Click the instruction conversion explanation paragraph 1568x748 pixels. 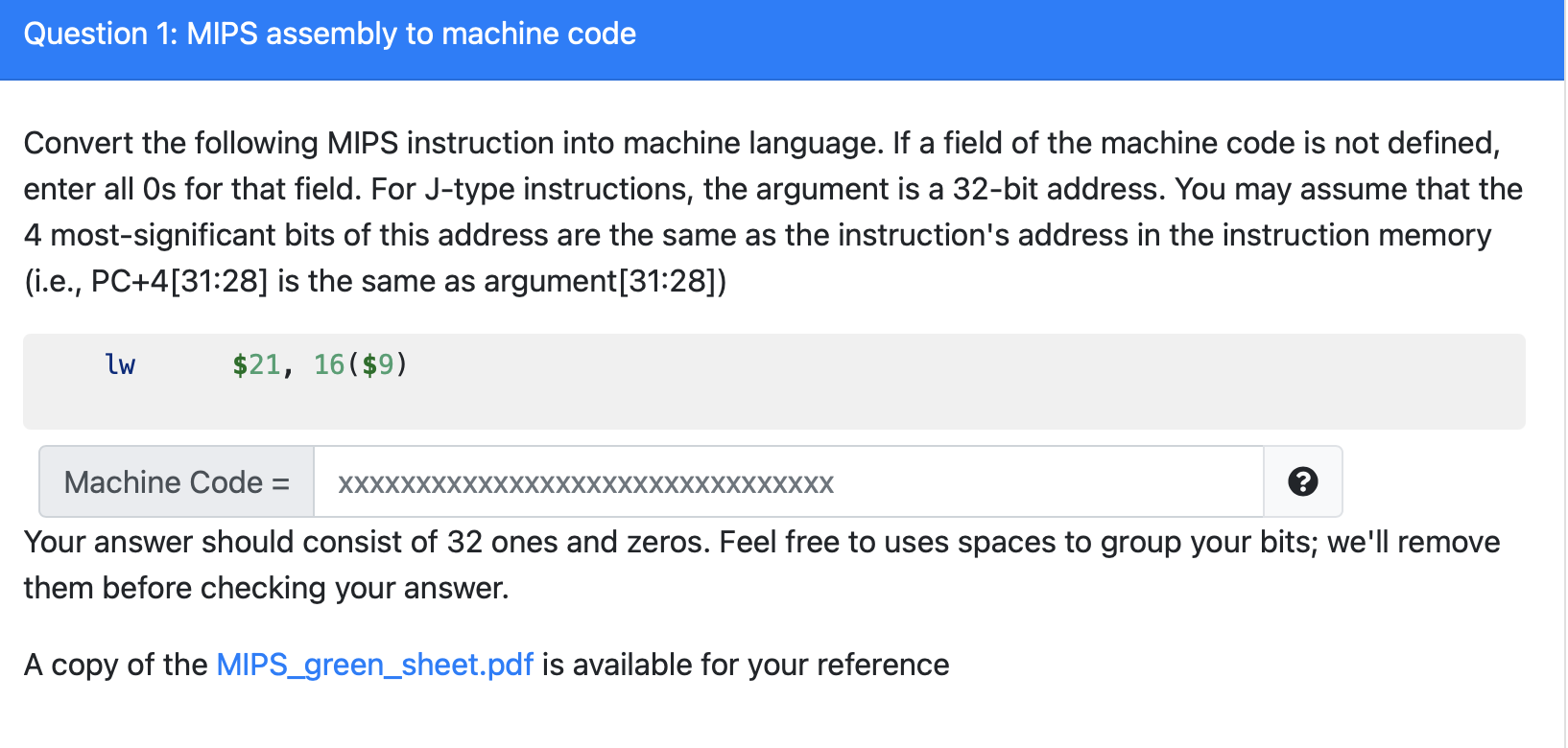point(768,211)
